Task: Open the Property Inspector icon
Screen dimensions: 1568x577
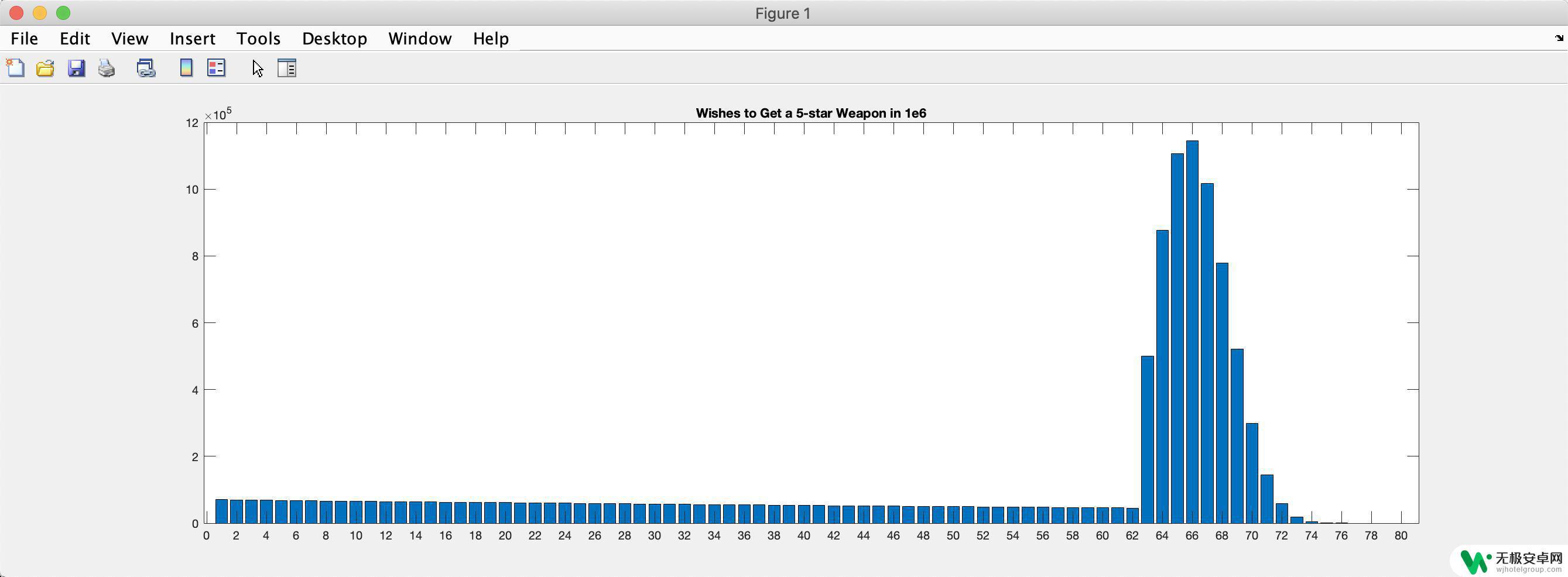Action: click(x=287, y=68)
